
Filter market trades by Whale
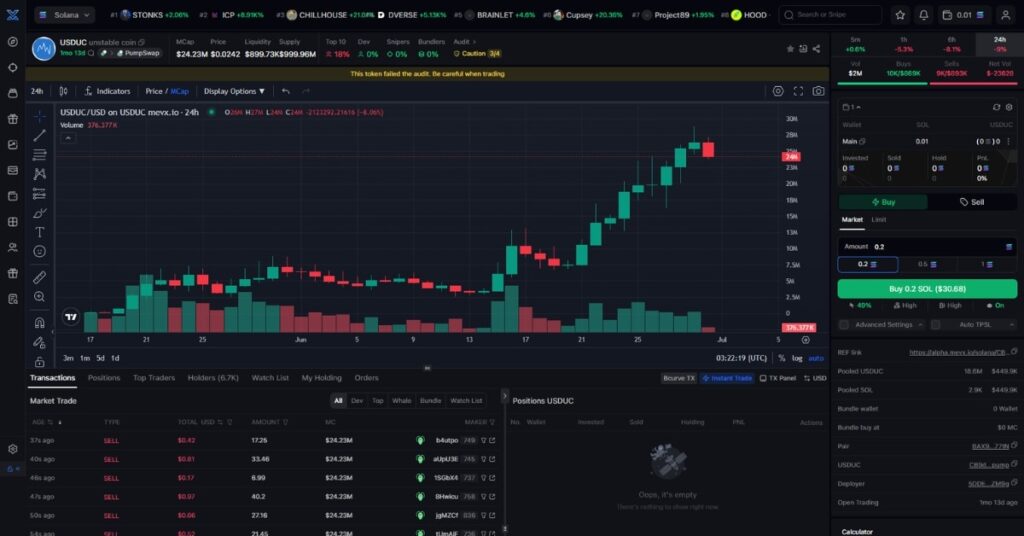pyautogui.click(x=402, y=401)
